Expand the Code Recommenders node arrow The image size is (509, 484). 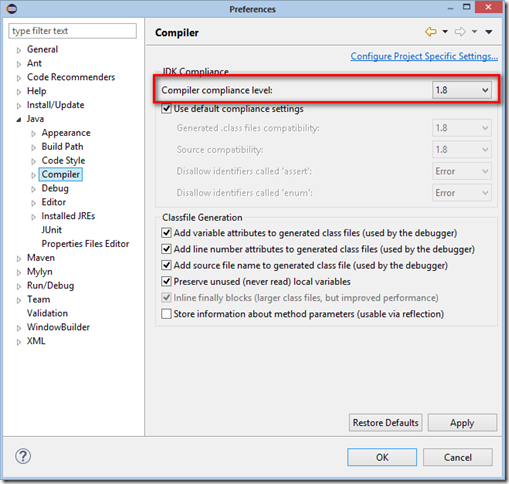click(x=19, y=78)
